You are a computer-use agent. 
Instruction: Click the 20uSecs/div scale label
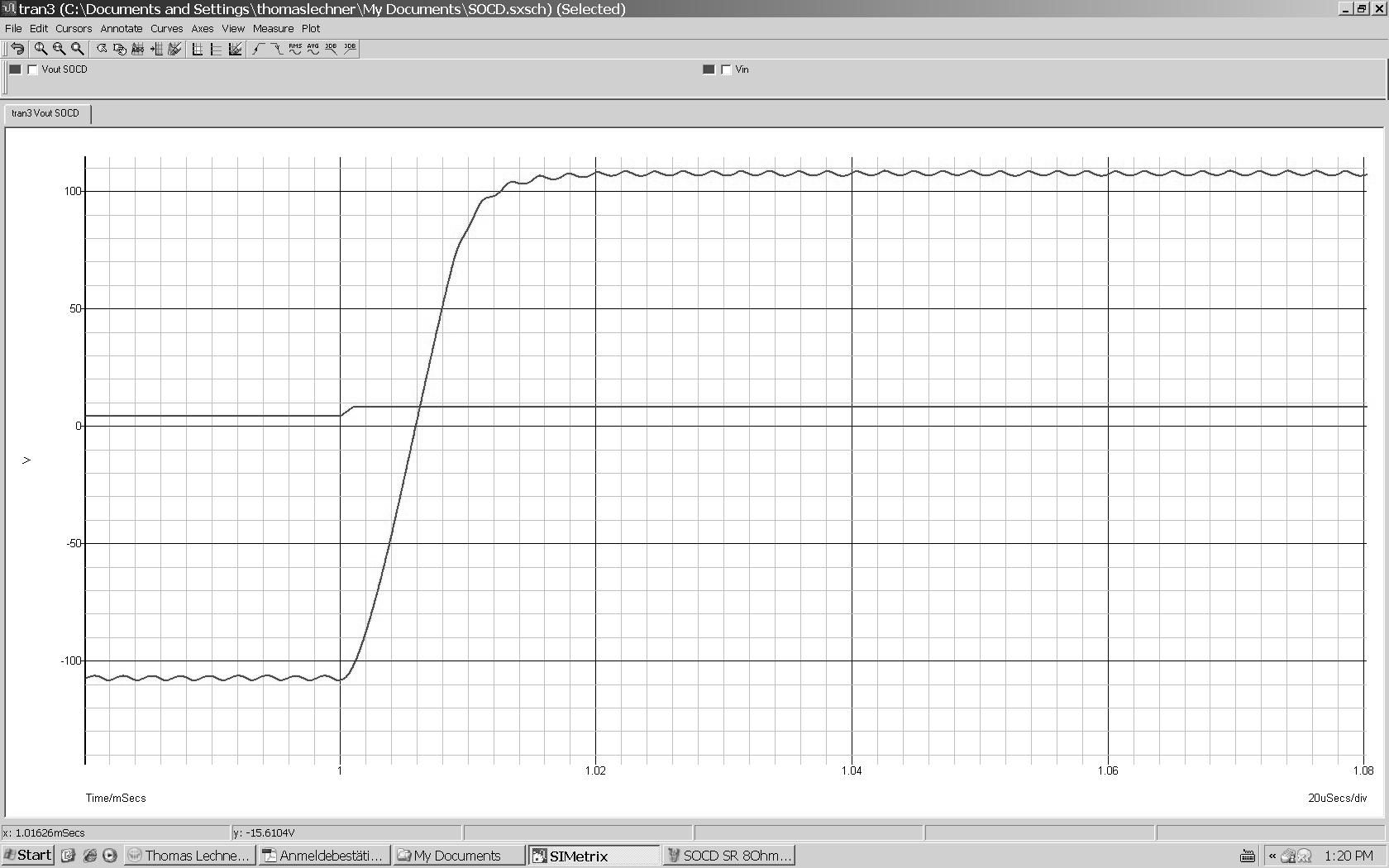[x=1337, y=798]
